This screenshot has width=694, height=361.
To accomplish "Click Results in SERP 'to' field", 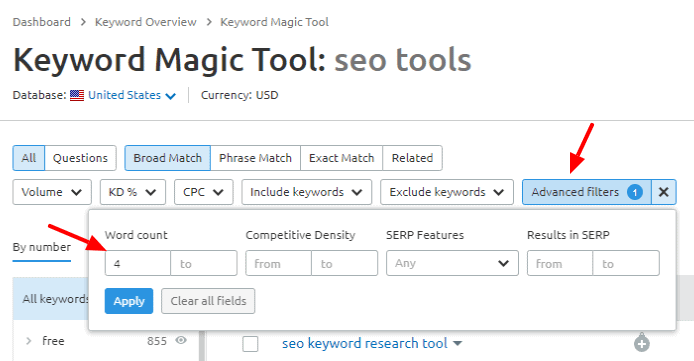I will tap(626, 264).
